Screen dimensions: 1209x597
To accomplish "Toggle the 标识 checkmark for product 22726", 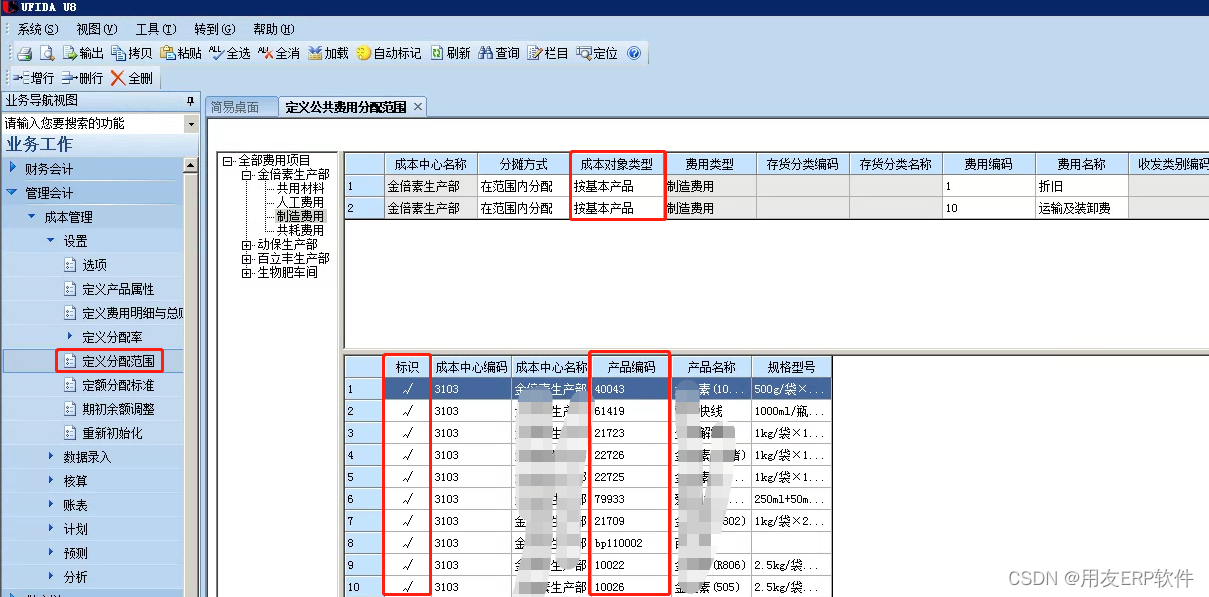I will 408,455.
